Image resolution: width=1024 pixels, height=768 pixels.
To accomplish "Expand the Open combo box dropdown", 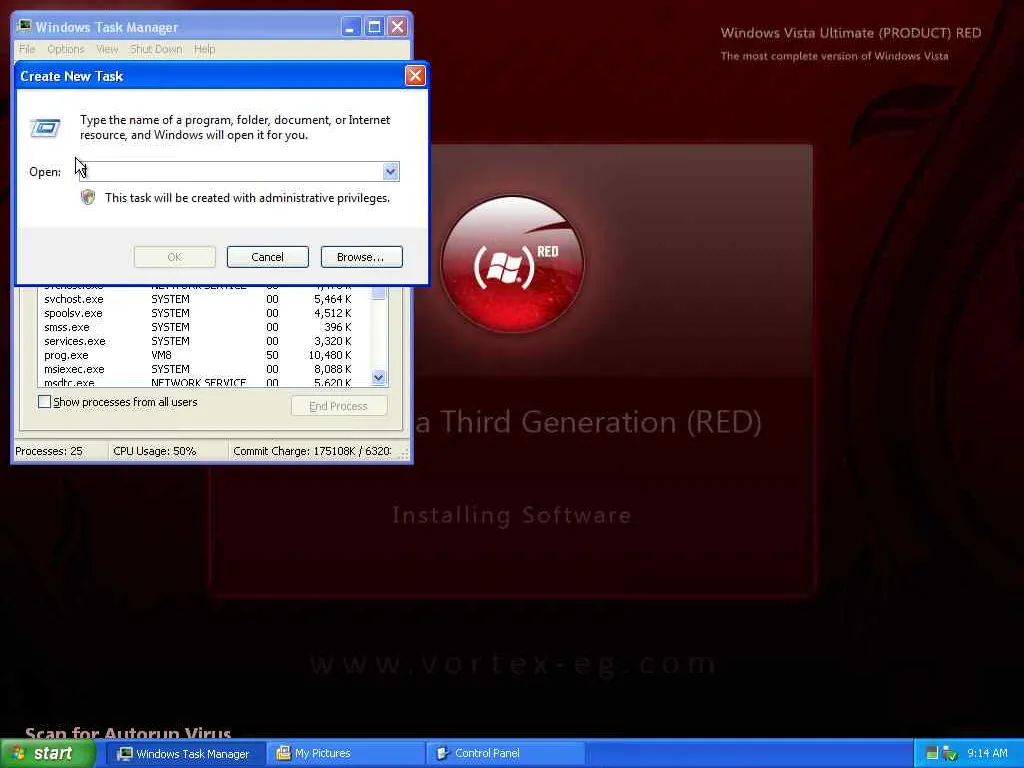I will (390, 172).
